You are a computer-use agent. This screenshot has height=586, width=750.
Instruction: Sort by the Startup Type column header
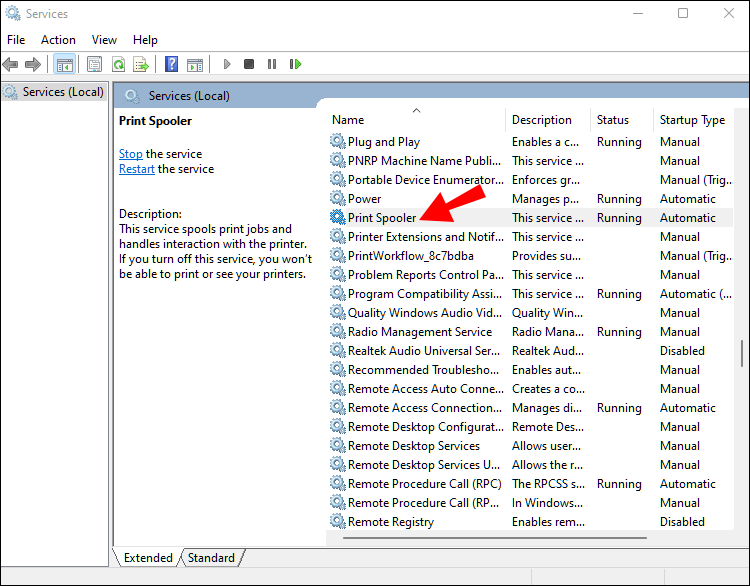[692, 120]
